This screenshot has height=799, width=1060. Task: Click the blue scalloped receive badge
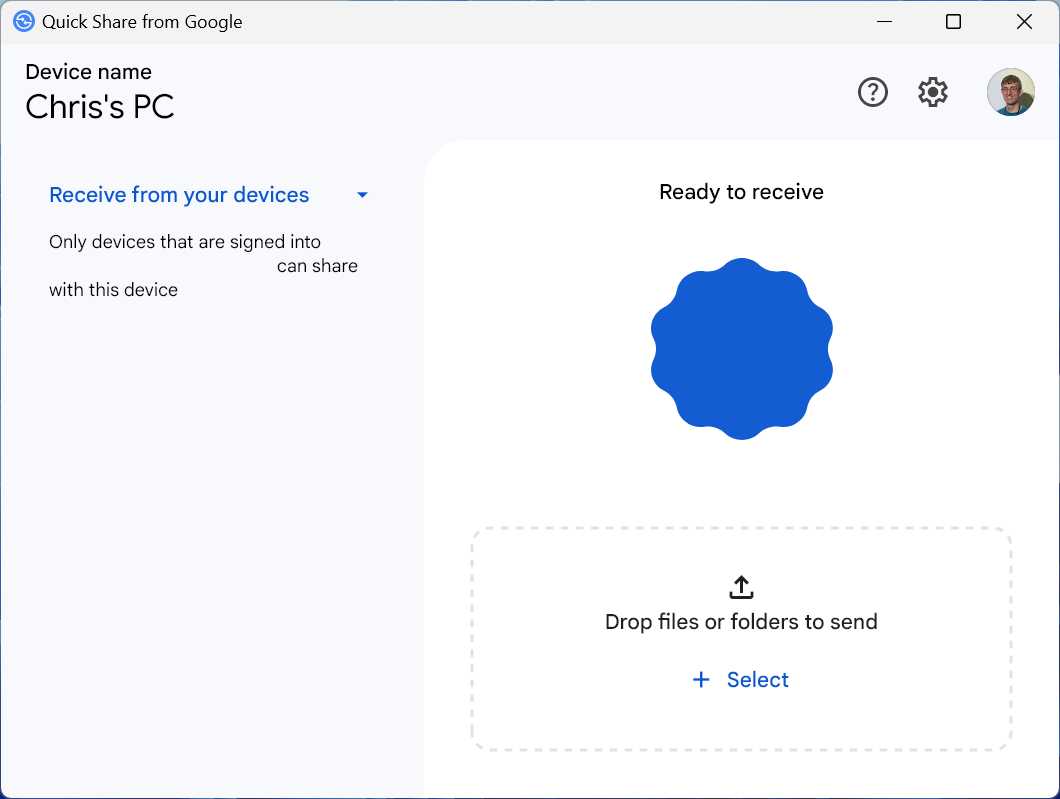(x=741, y=348)
